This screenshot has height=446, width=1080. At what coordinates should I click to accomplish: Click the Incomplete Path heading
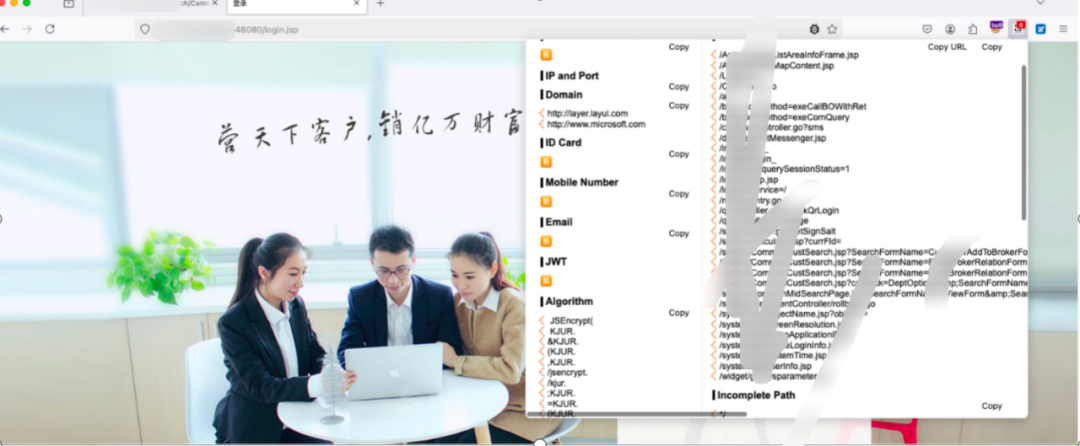(756, 395)
